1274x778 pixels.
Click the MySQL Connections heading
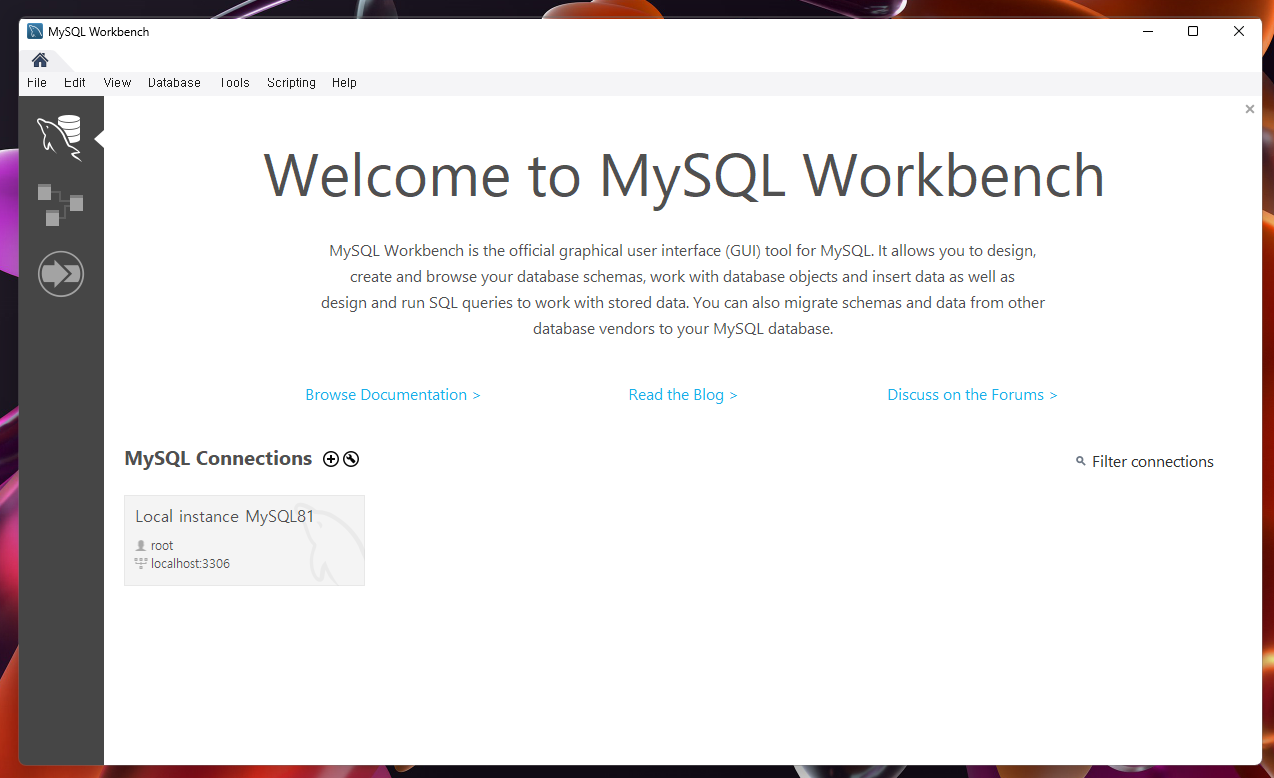(x=218, y=458)
